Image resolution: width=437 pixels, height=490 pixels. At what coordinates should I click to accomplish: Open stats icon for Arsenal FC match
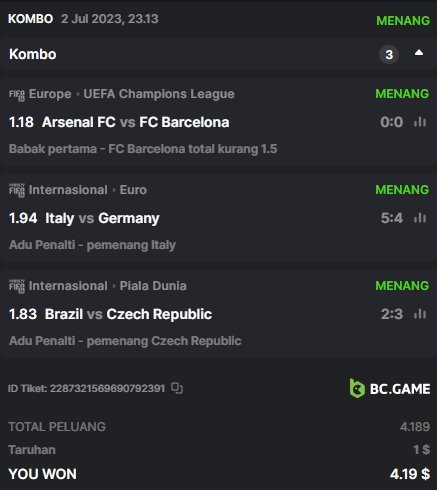click(420, 122)
